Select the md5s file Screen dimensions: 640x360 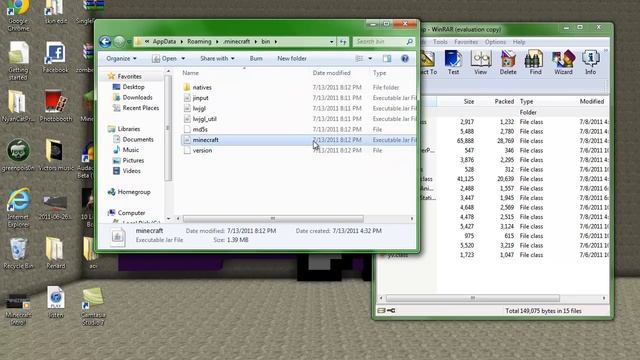pos(196,129)
